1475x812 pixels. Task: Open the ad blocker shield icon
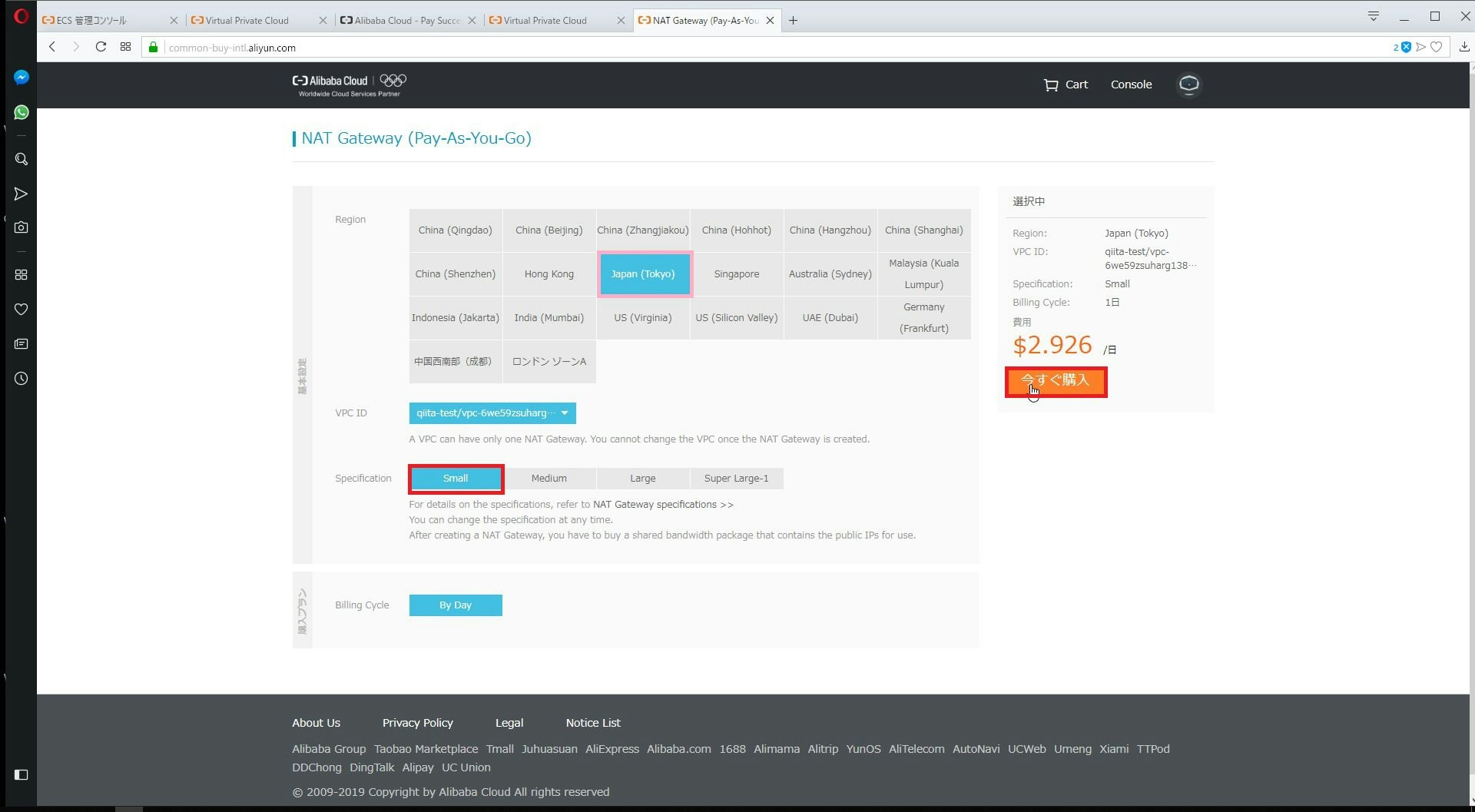coord(1406,47)
